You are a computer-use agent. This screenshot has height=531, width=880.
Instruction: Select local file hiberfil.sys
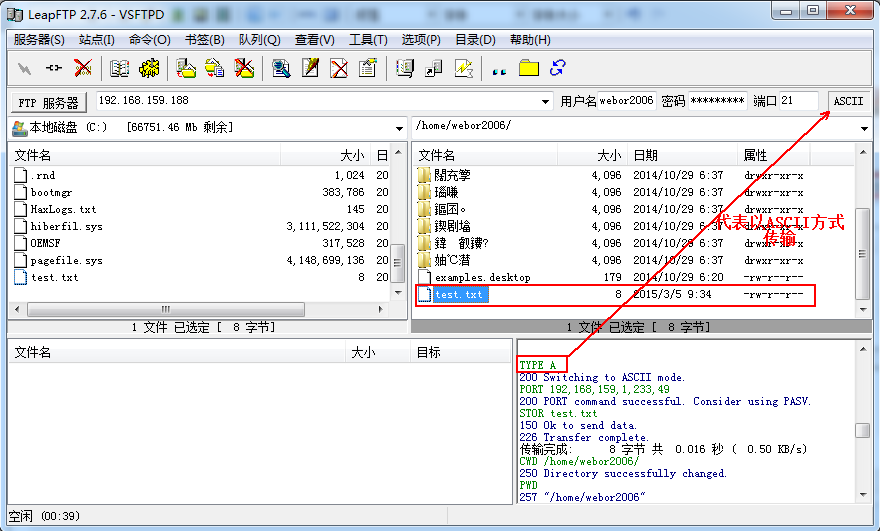pyautogui.click(x=66, y=226)
